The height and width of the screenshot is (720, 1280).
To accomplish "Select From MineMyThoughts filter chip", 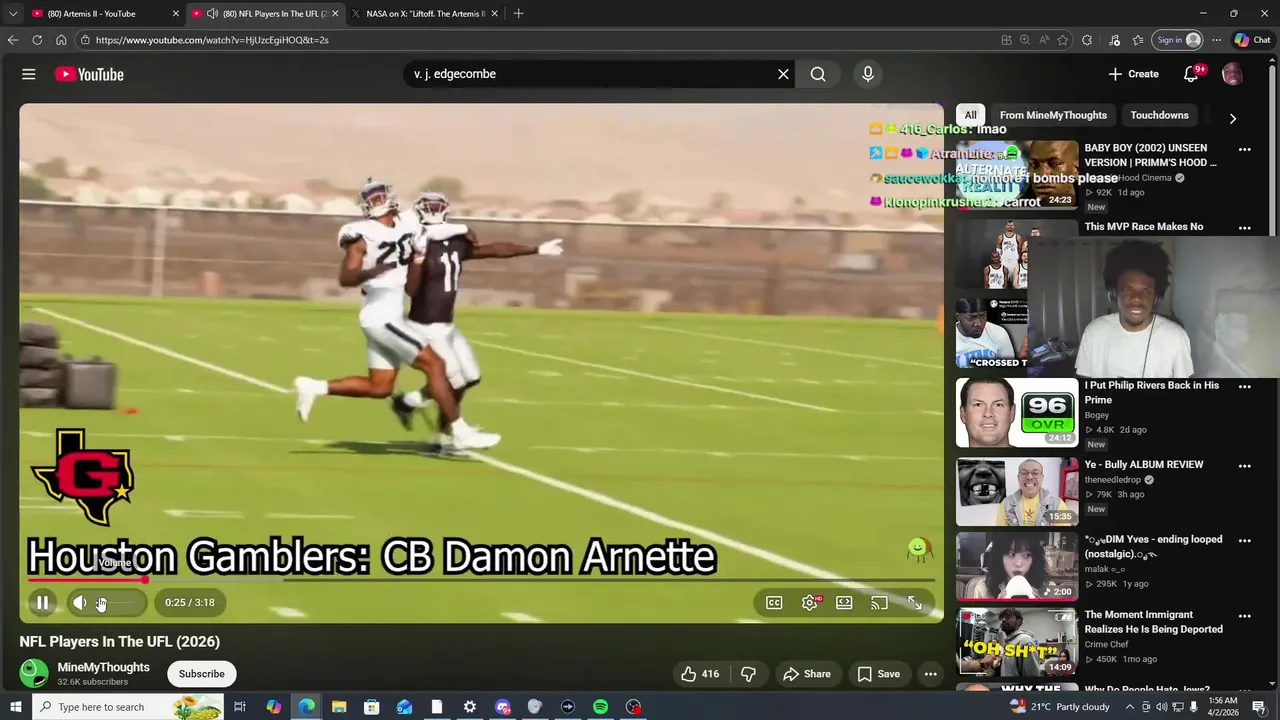I will point(1053,115).
